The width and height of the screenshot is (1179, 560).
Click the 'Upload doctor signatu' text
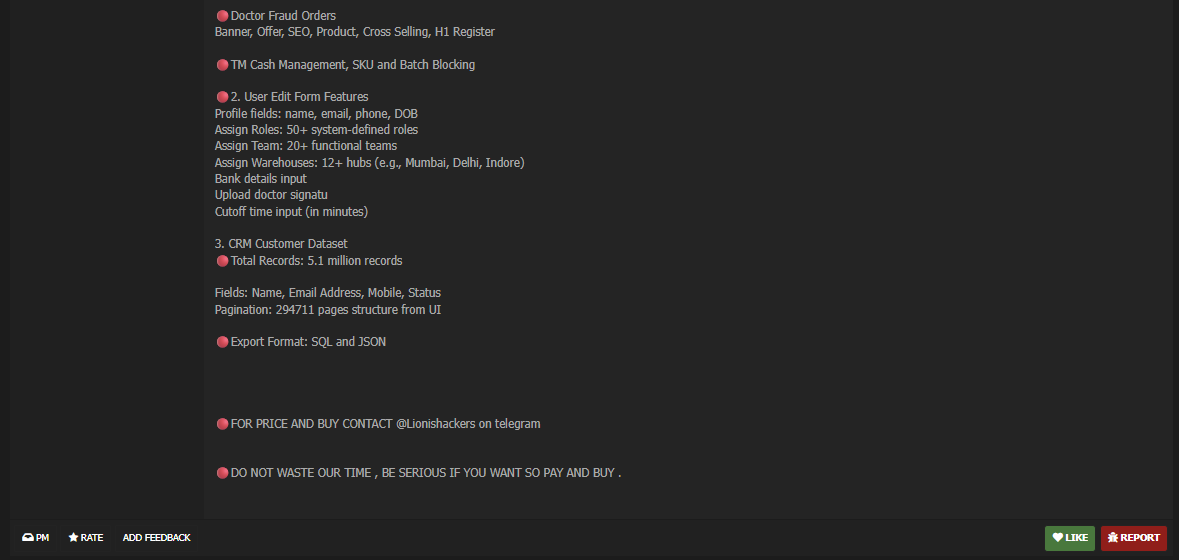[271, 195]
